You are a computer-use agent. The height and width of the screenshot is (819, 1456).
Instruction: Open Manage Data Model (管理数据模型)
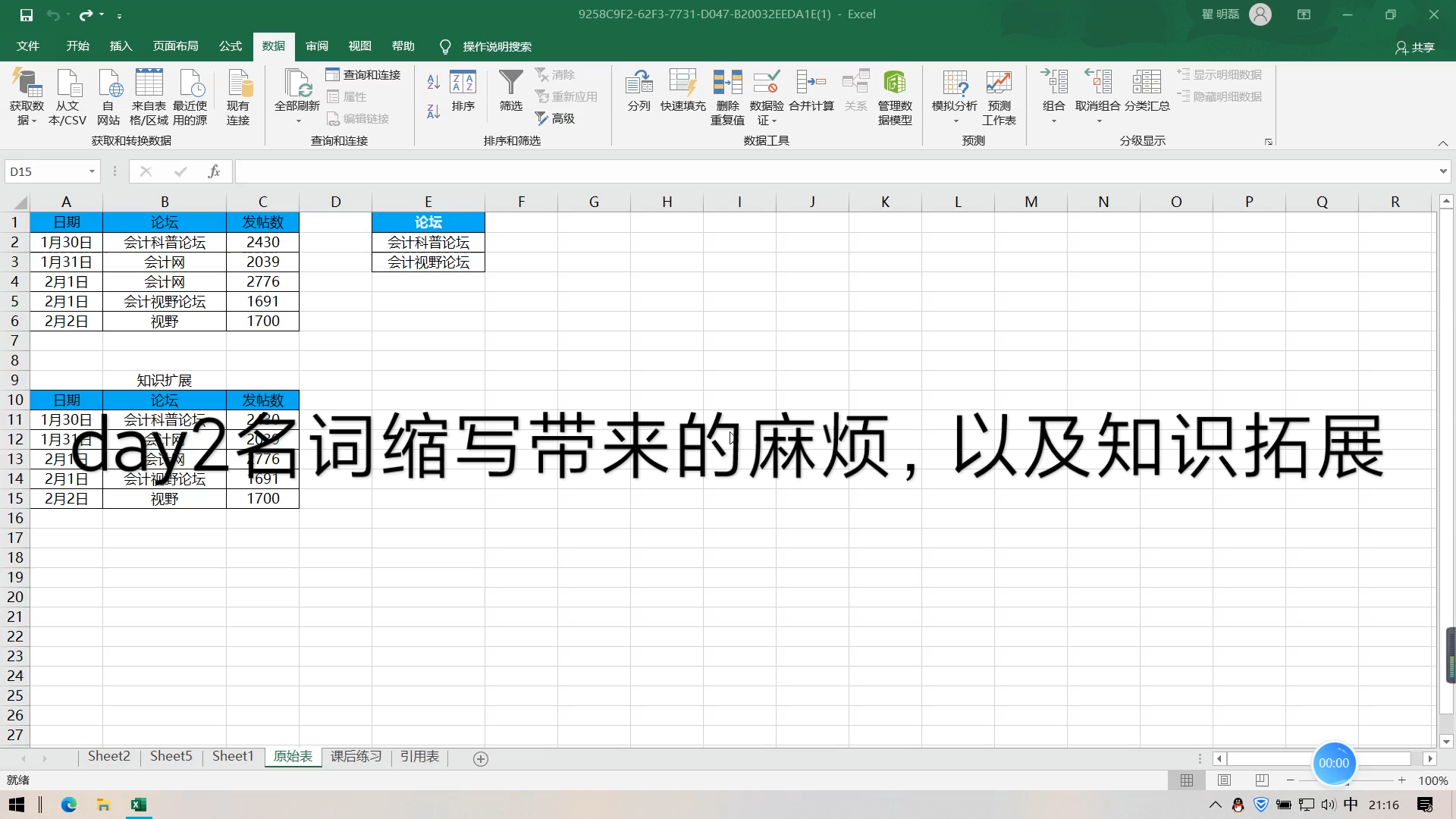[895, 97]
